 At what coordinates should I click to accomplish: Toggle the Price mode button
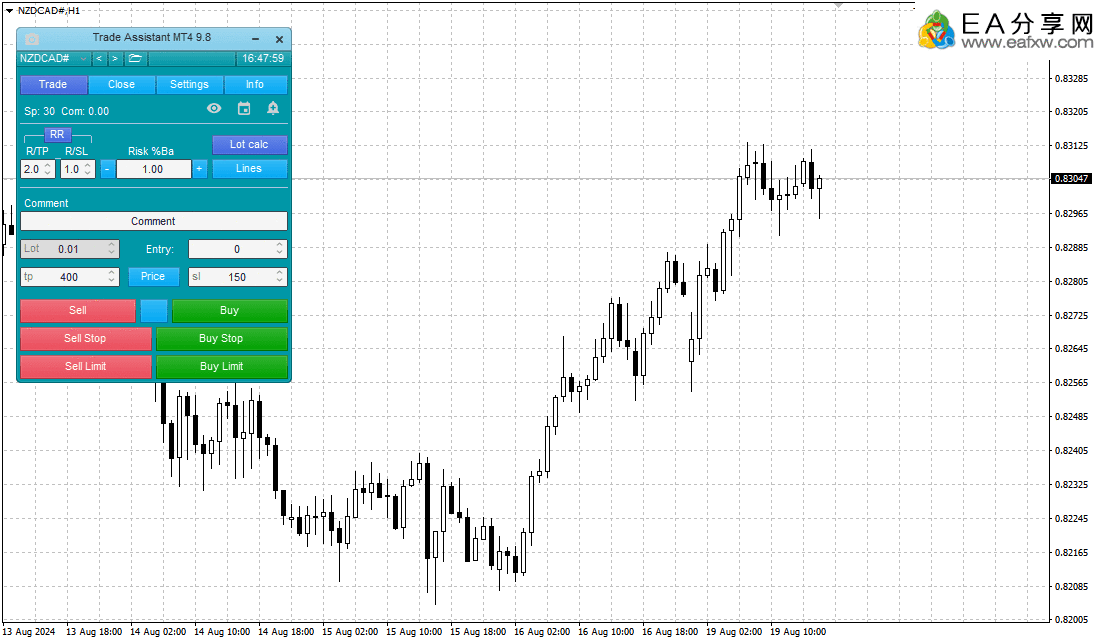[153, 276]
